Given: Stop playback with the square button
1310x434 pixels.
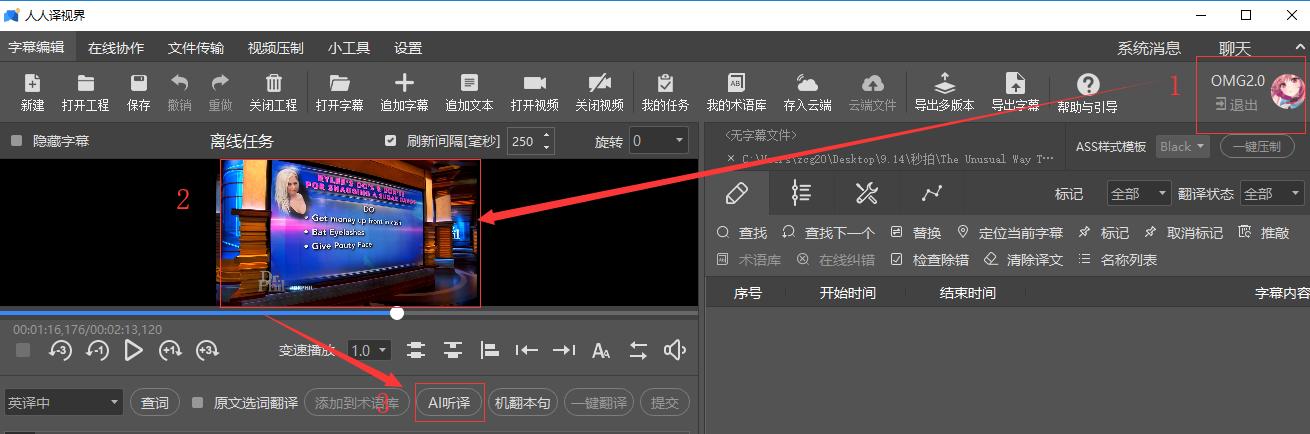Looking at the screenshot, I should (x=23, y=350).
